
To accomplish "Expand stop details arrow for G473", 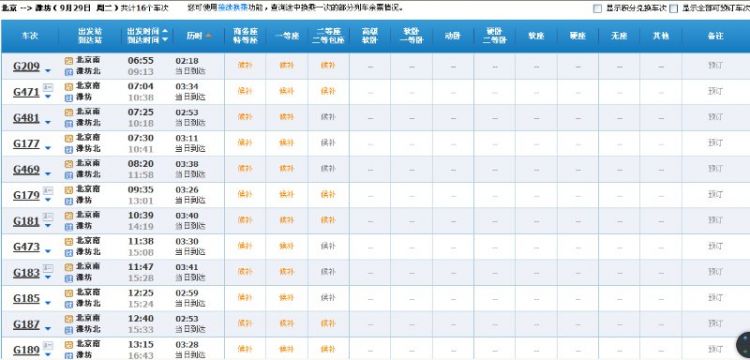I will [x=47, y=252].
